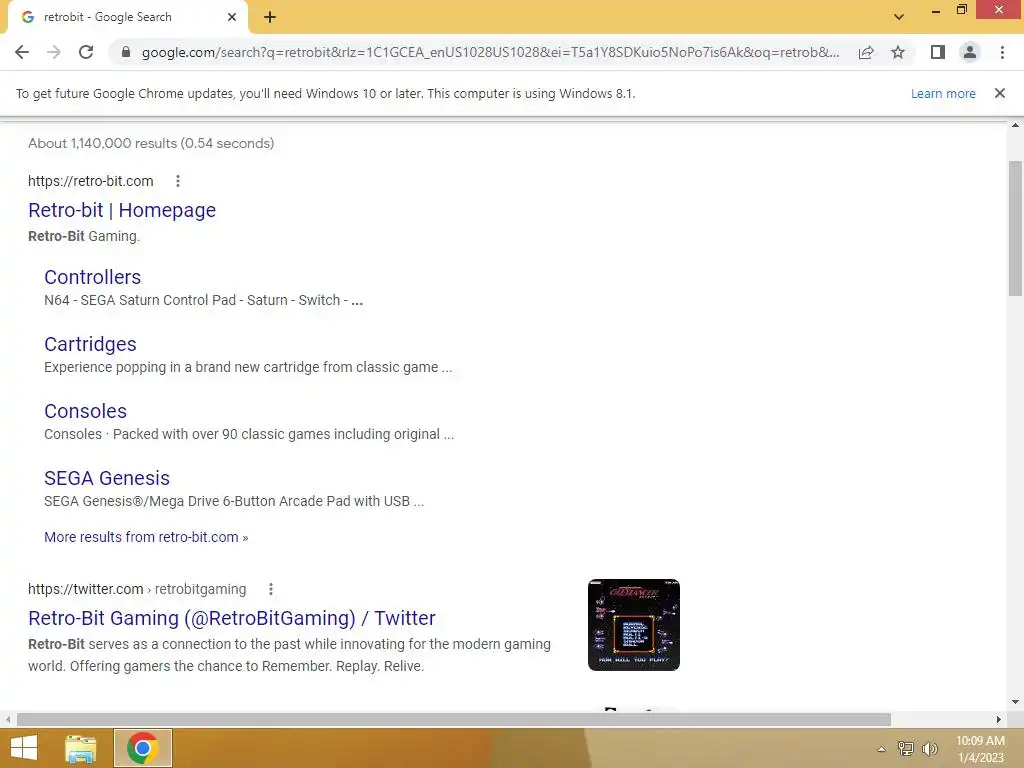Screen dimensions: 1024x768
Task: Open the SEGA Genesis sitelink
Action: 107,478
